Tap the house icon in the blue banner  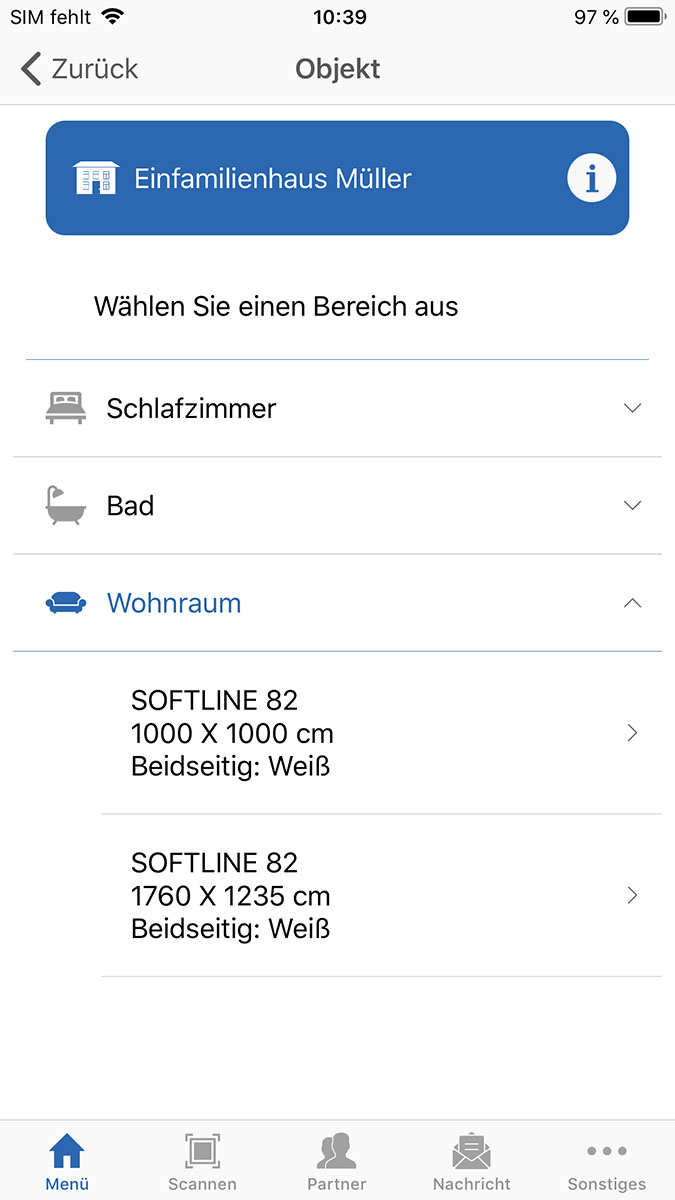pos(96,179)
